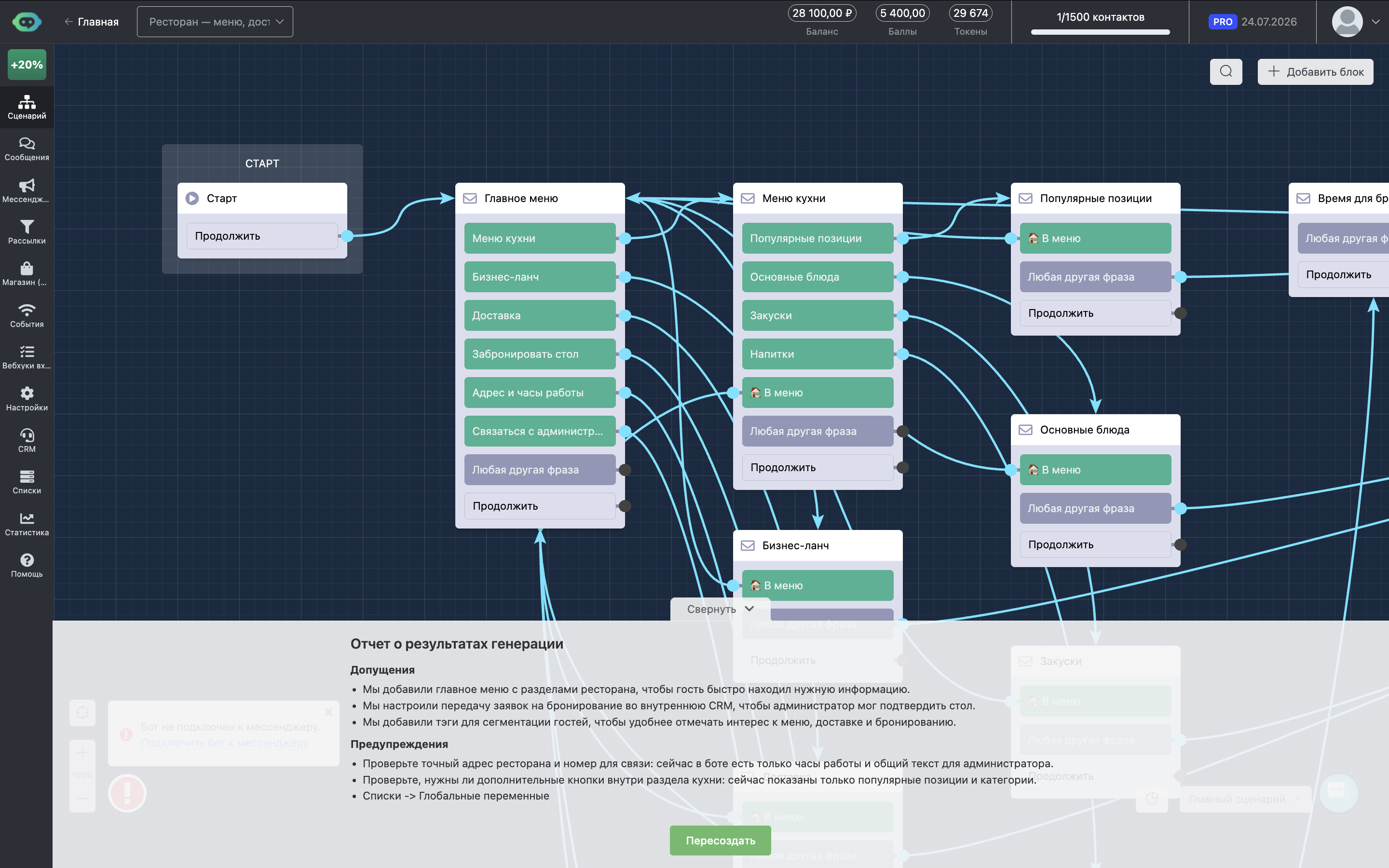Click Любая другая фраза in Меню кухни block
Screen dimensions: 1389x868
(818, 431)
